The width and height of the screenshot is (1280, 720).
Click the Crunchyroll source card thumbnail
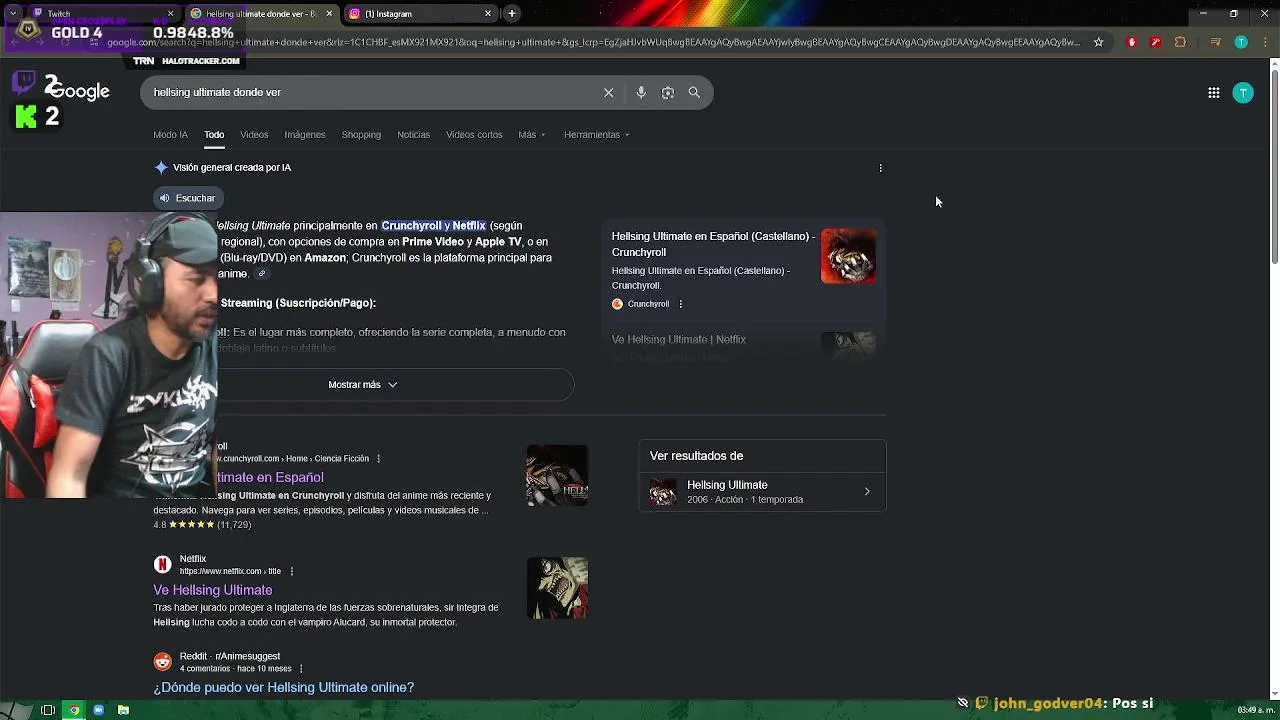pos(848,256)
